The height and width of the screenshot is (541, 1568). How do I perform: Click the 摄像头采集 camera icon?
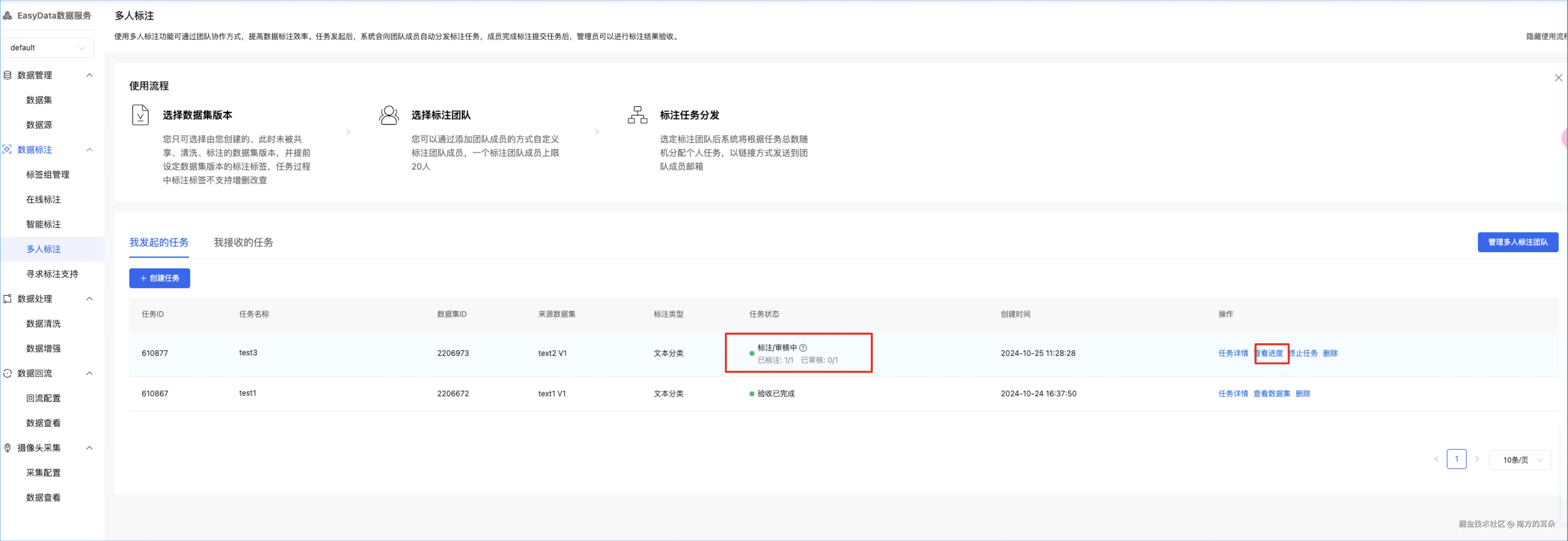7,448
